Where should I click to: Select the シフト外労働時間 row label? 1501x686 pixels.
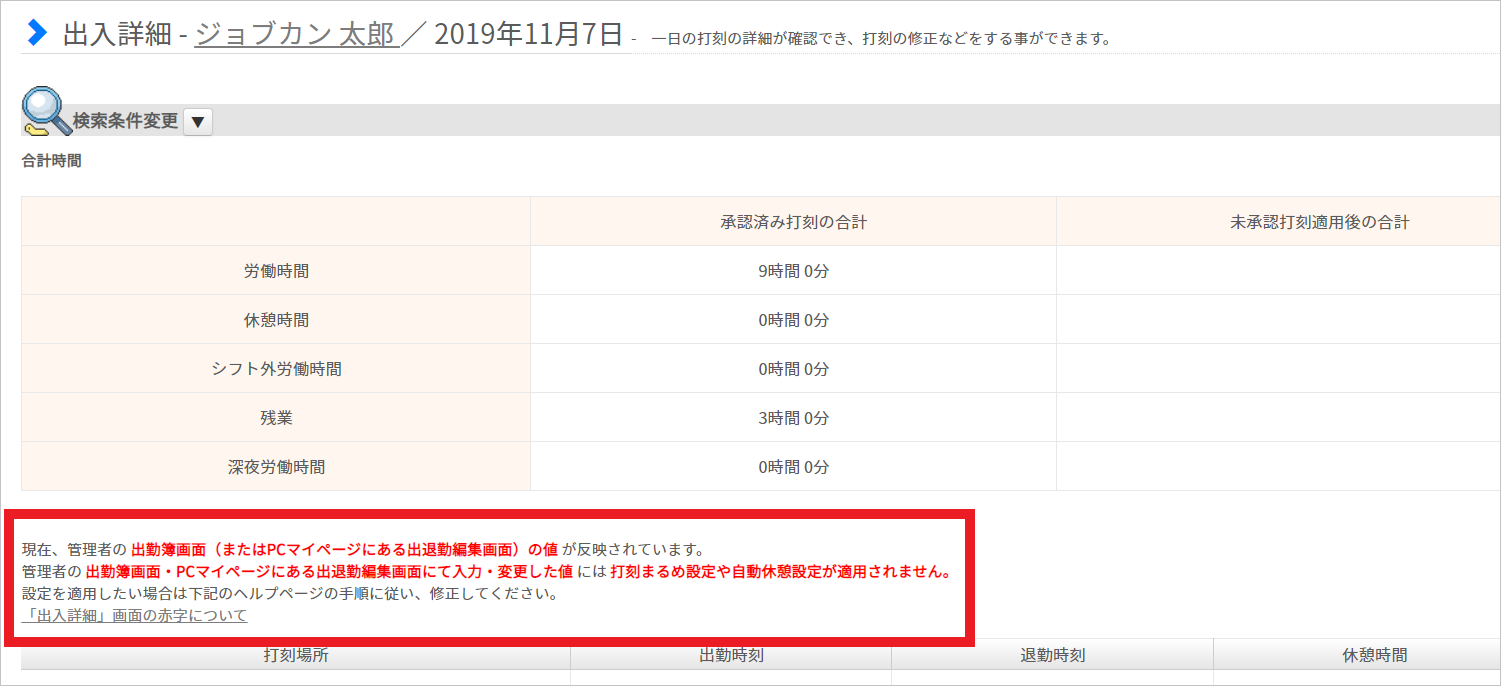coord(276,369)
